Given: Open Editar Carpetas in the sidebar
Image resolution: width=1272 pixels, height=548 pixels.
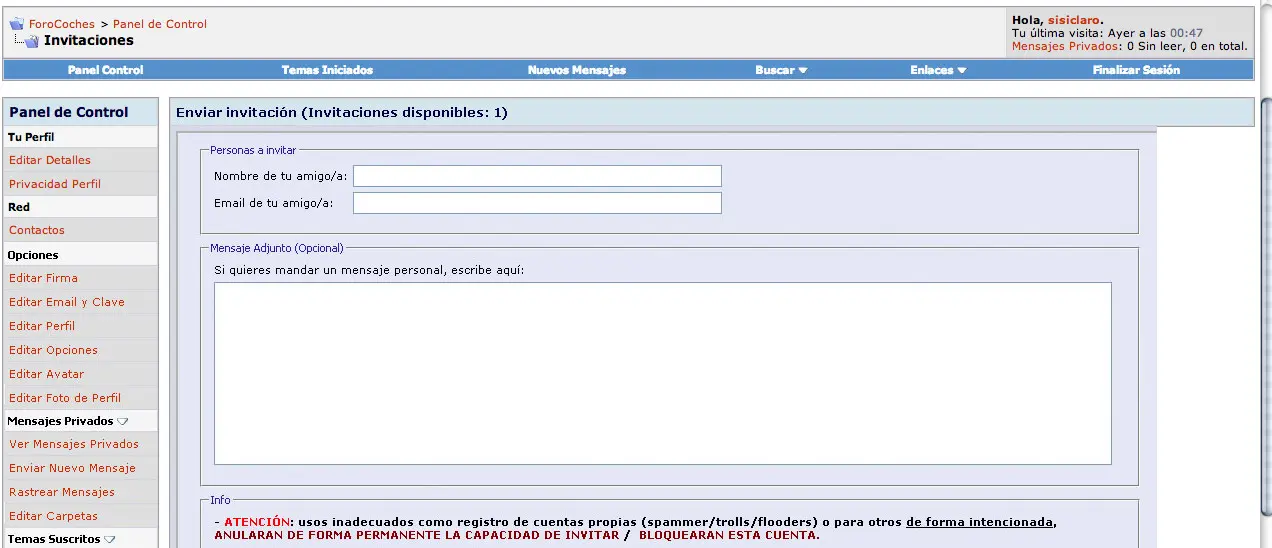Looking at the screenshot, I should point(54,516).
